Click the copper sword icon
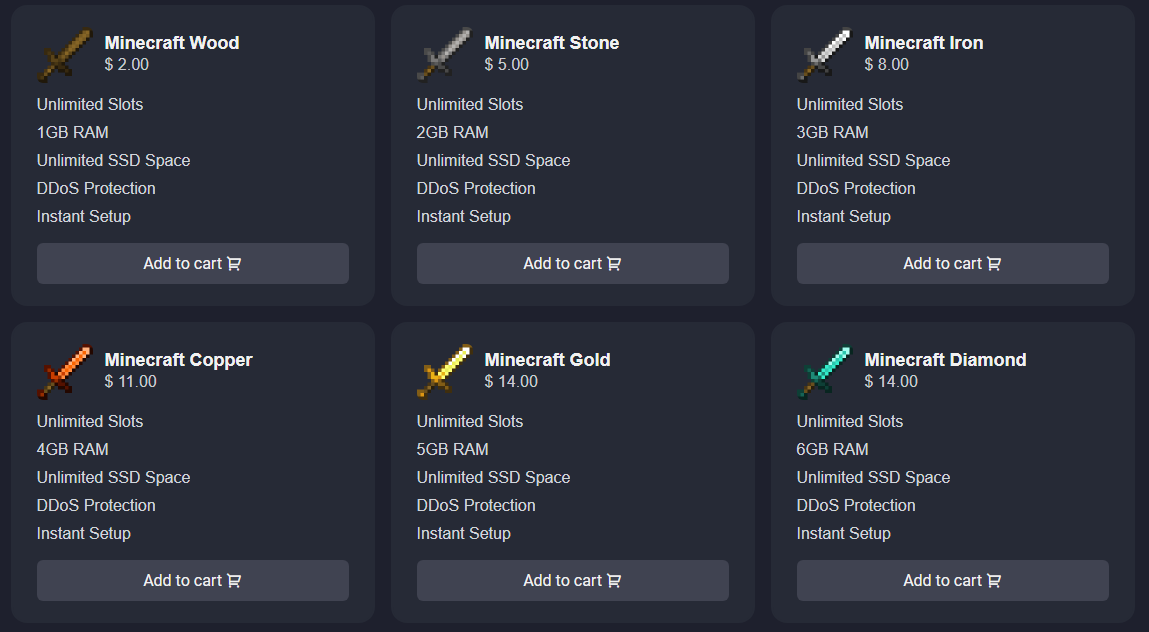The width and height of the screenshot is (1149, 632). point(63,371)
